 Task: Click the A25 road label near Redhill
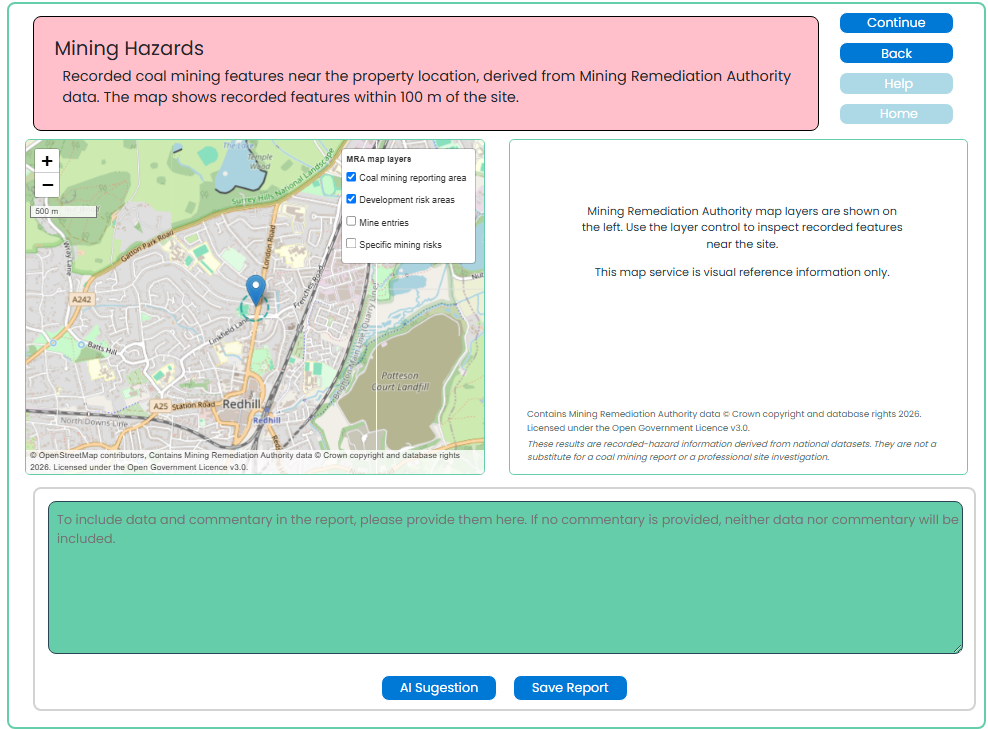pyautogui.click(x=161, y=406)
